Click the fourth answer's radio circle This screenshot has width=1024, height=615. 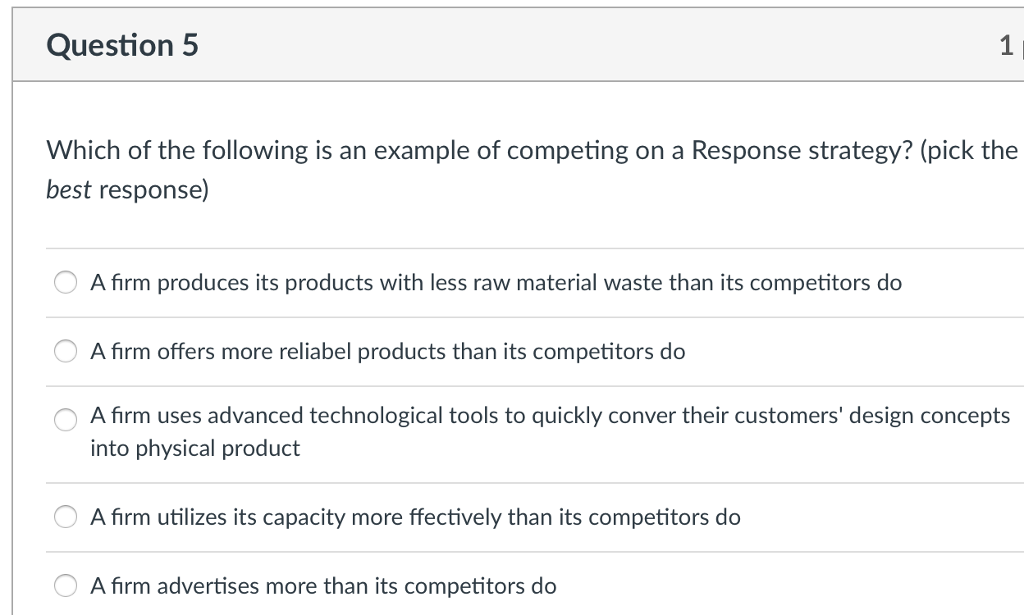[65, 517]
